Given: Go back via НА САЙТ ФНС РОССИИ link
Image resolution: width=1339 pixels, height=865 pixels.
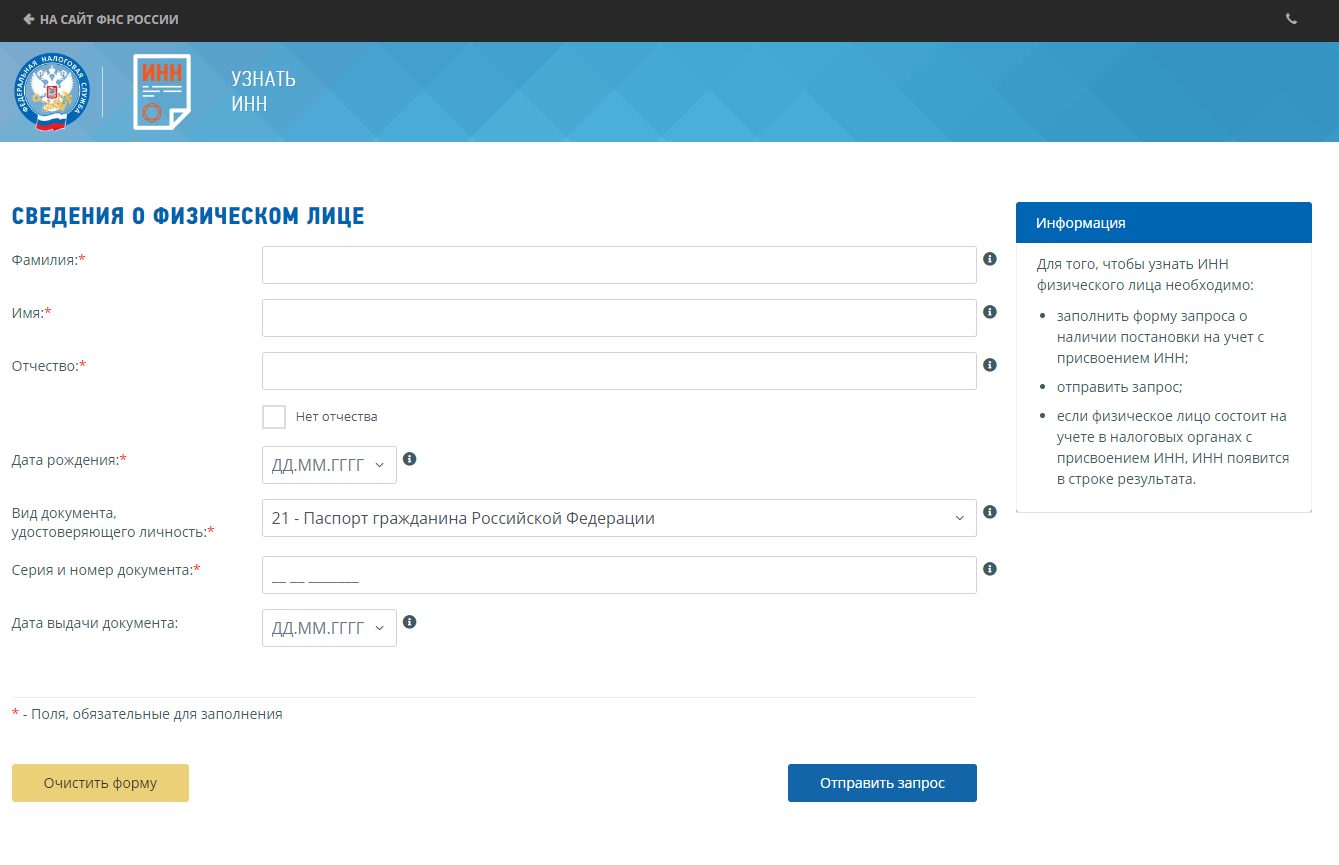Looking at the screenshot, I should click(101, 19).
